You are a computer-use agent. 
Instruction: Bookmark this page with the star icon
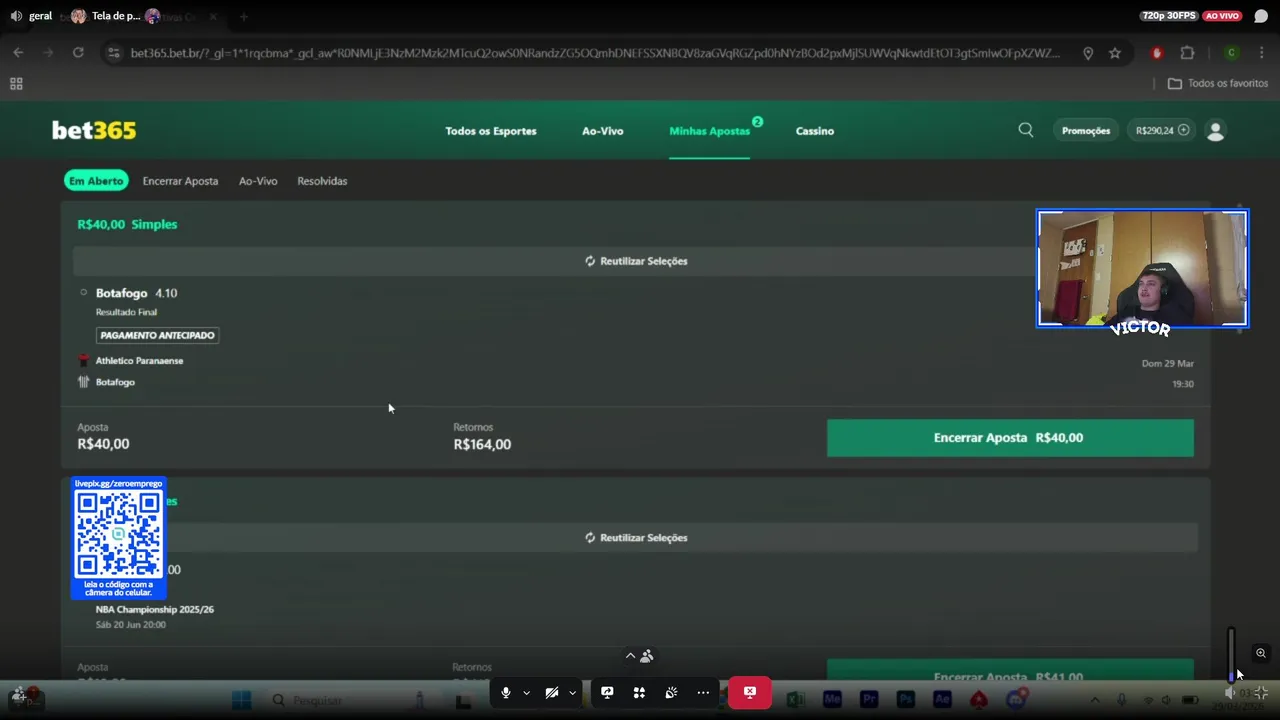[1115, 53]
